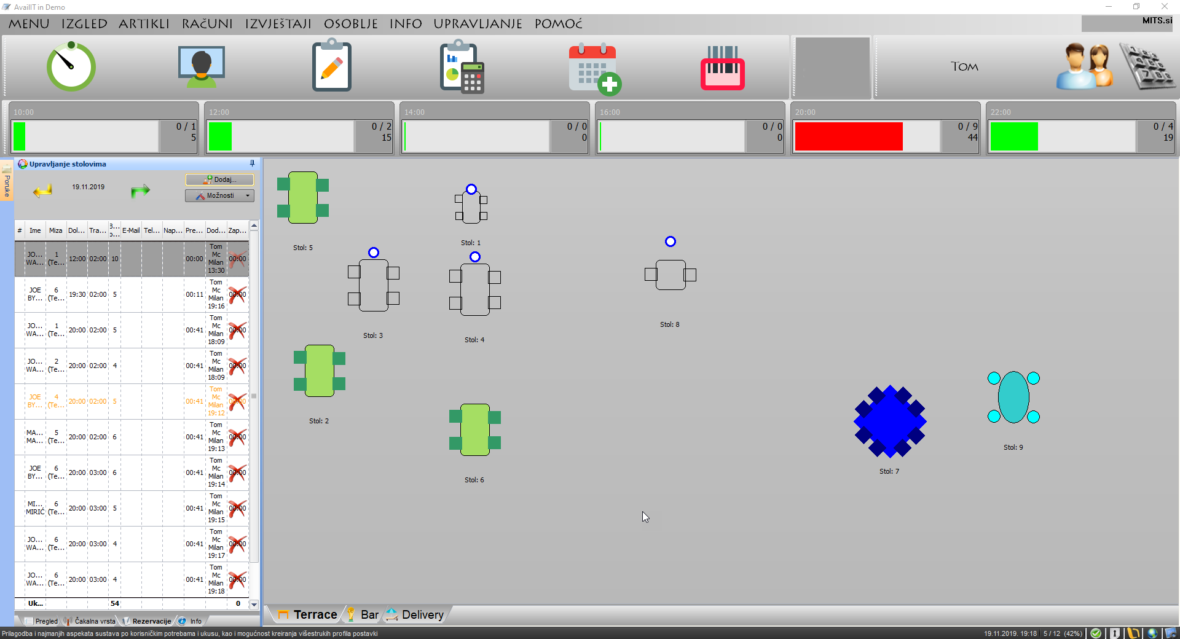Image resolution: width=1180 pixels, height=639 pixels.
Task: Switch to the Bar floor tab
Action: tap(362, 614)
